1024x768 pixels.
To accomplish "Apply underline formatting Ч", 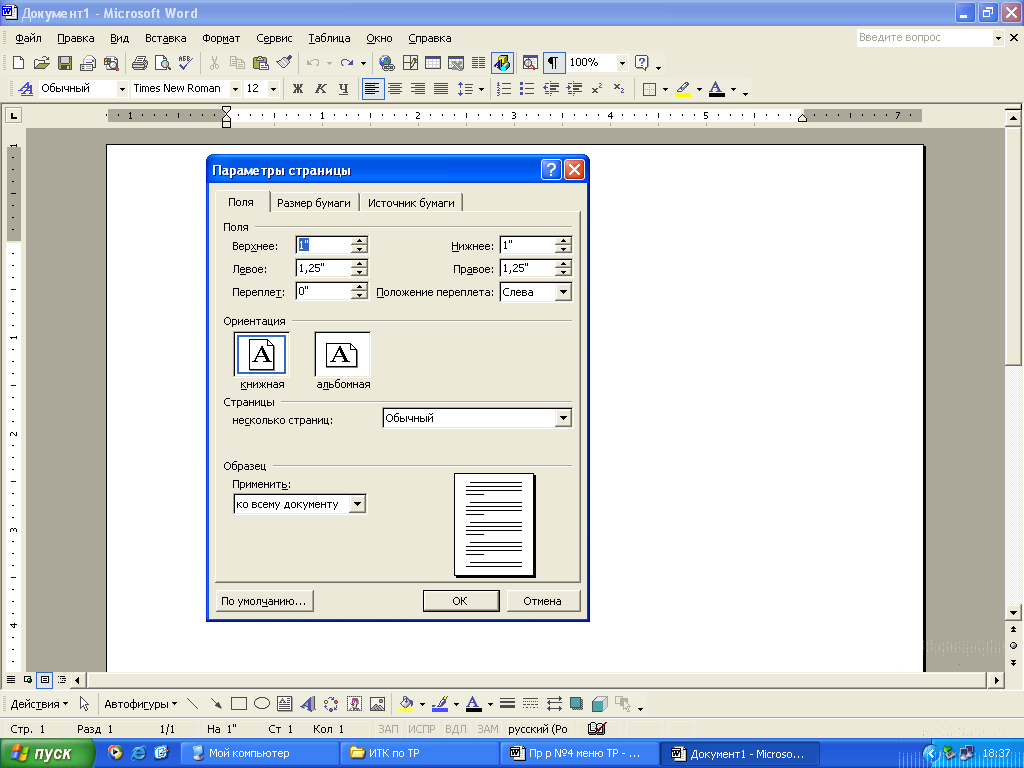I will (344, 89).
